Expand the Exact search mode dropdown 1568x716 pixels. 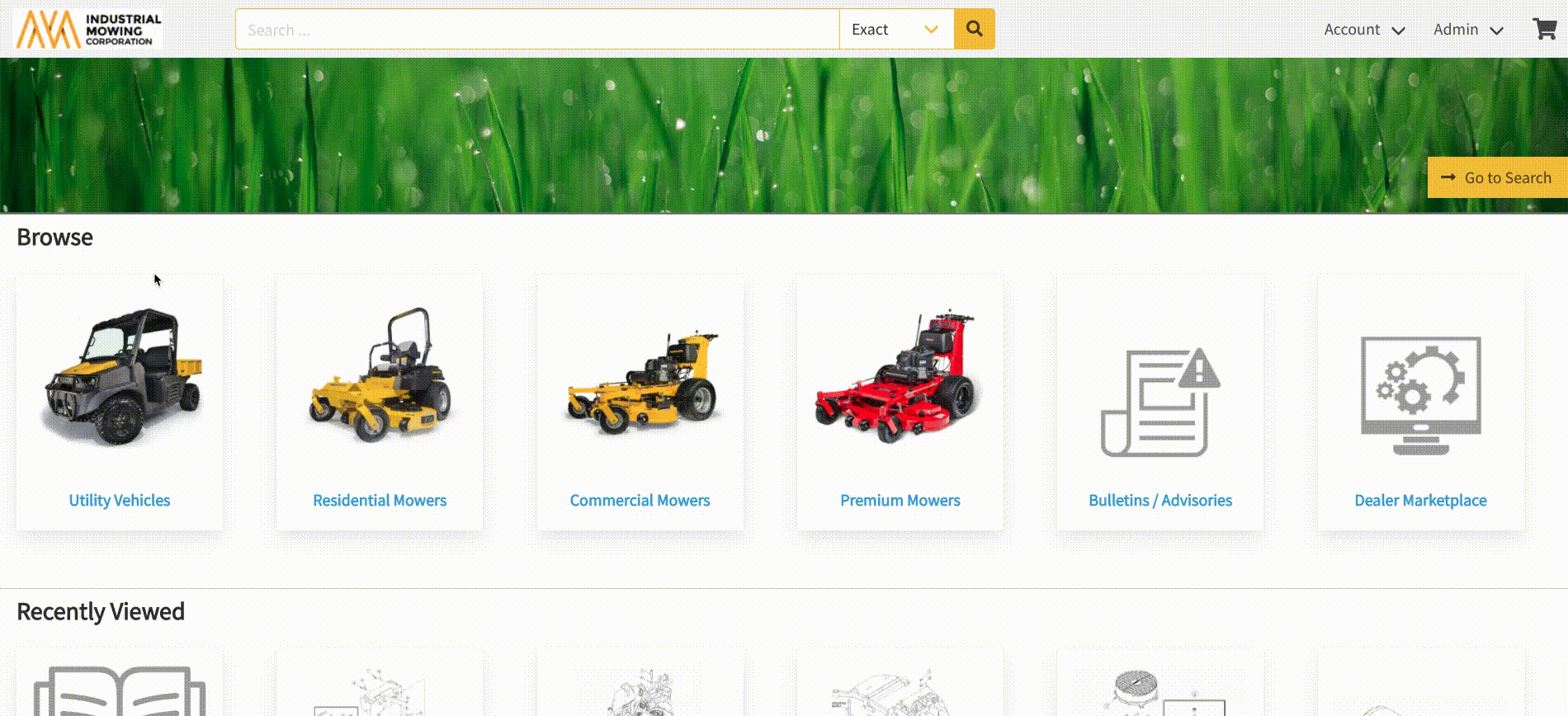(x=896, y=30)
